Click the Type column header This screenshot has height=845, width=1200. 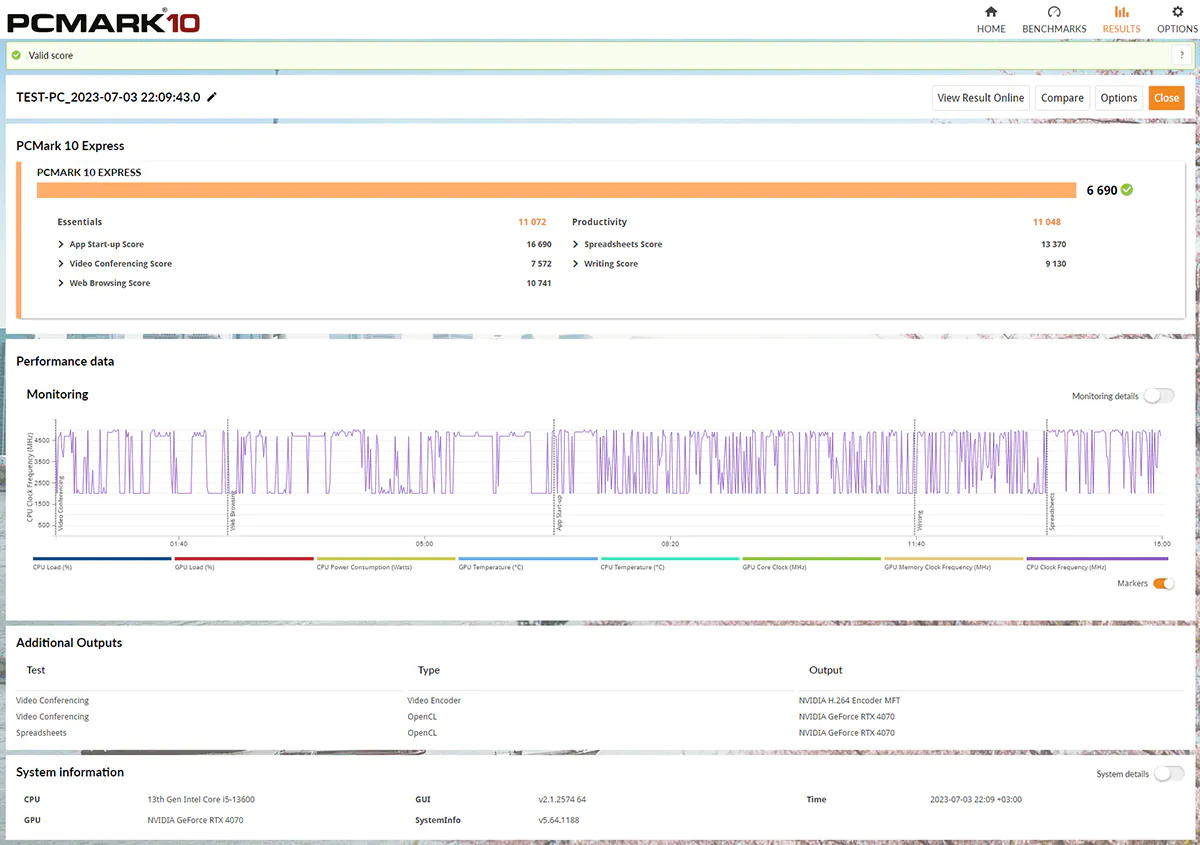click(429, 670)
